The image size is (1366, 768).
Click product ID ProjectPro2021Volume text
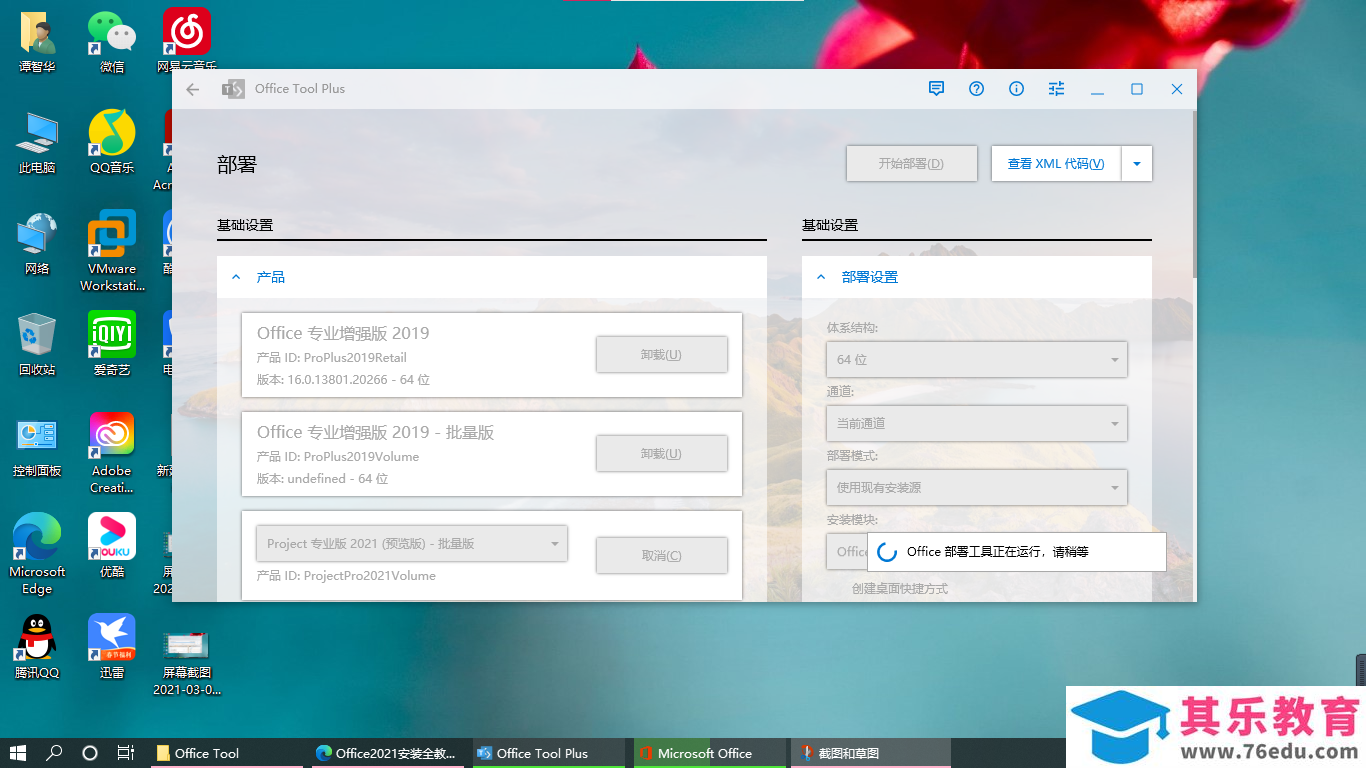(x=346, y=575)
